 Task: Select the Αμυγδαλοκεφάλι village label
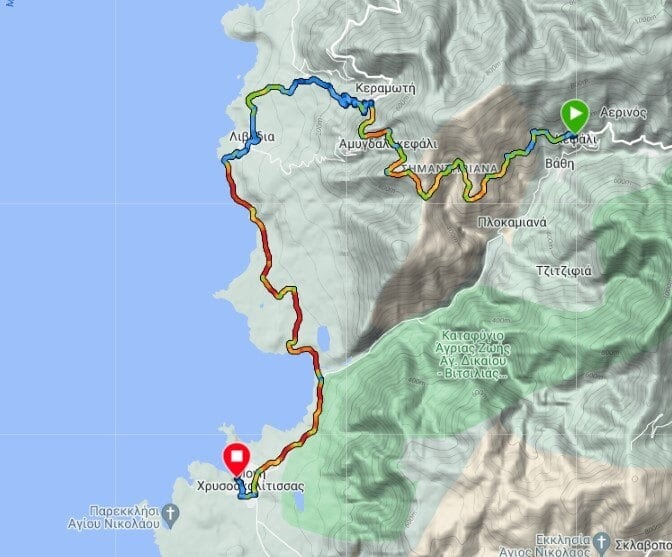click(388, 144)
